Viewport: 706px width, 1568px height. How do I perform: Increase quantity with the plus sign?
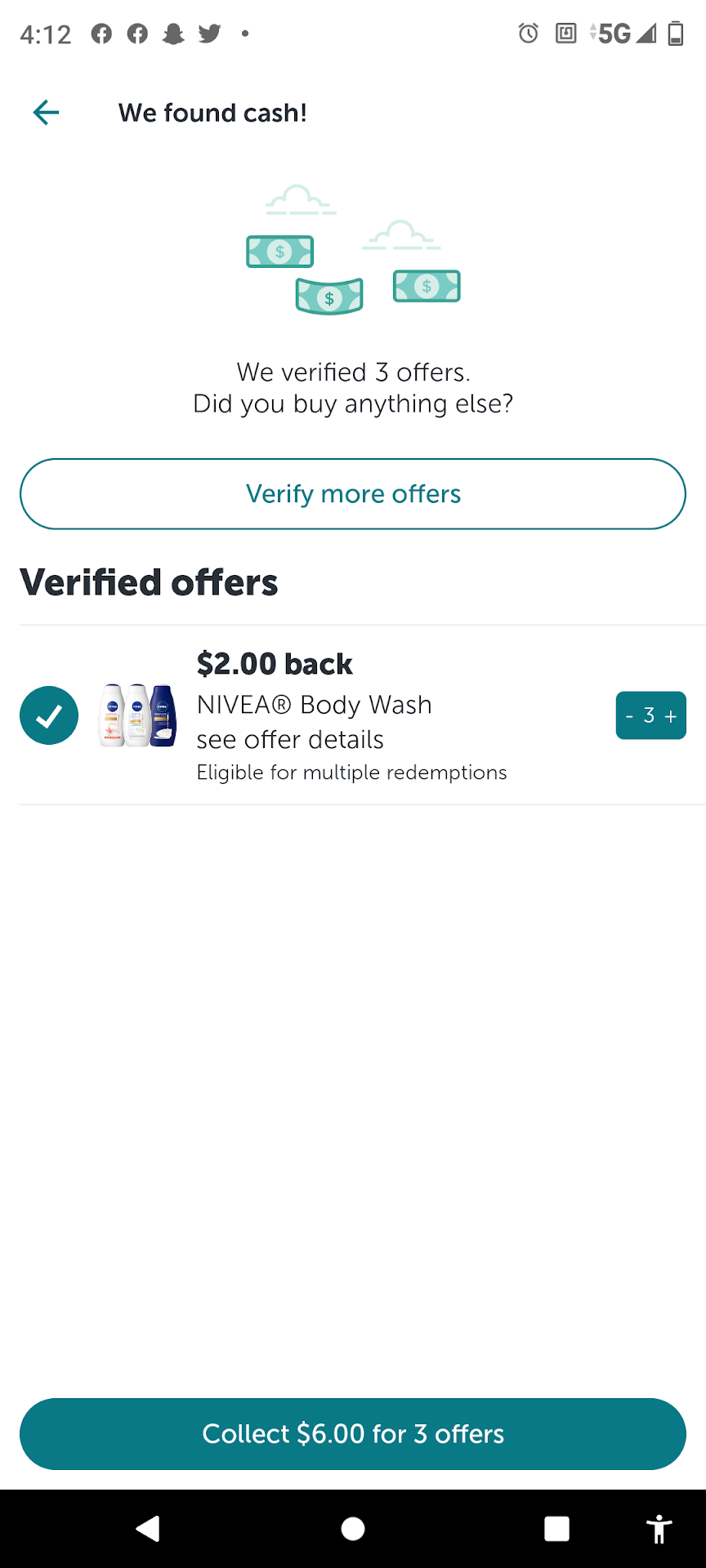coord(671,716)
